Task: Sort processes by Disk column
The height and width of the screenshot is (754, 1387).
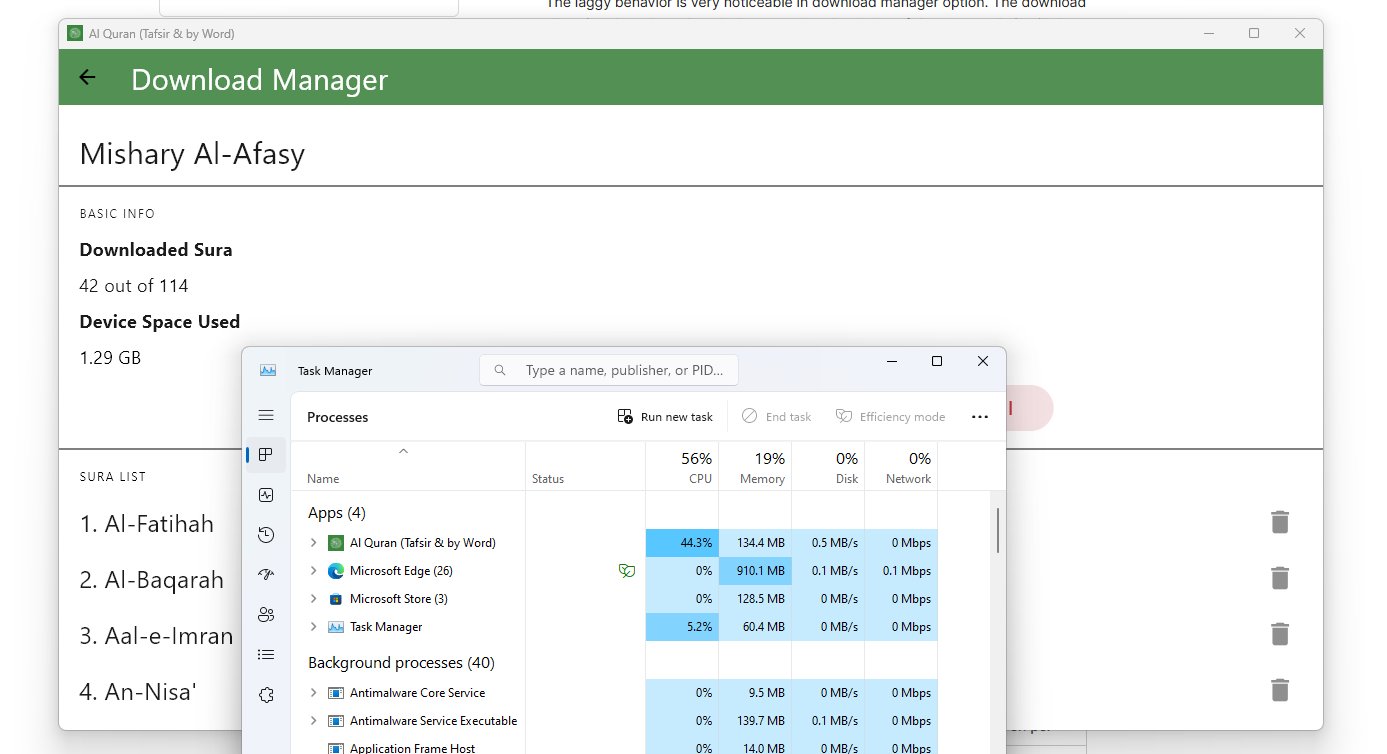Action: click(x=828, y=466)
